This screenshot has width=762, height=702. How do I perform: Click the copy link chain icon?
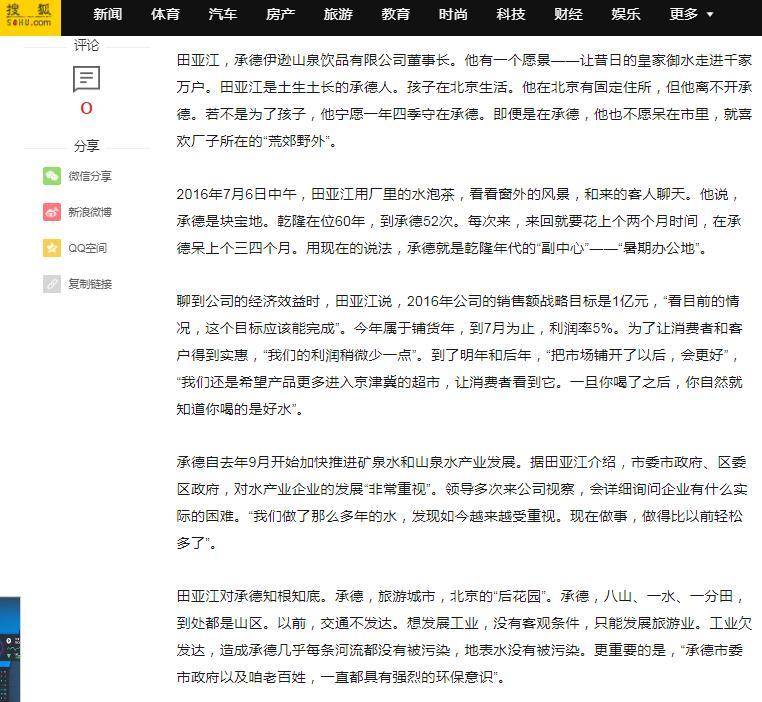click(52, 284)
